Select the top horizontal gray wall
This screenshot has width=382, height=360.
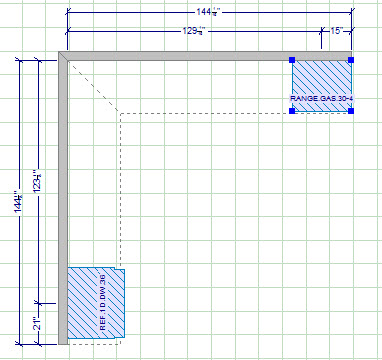tap(205, 56)
